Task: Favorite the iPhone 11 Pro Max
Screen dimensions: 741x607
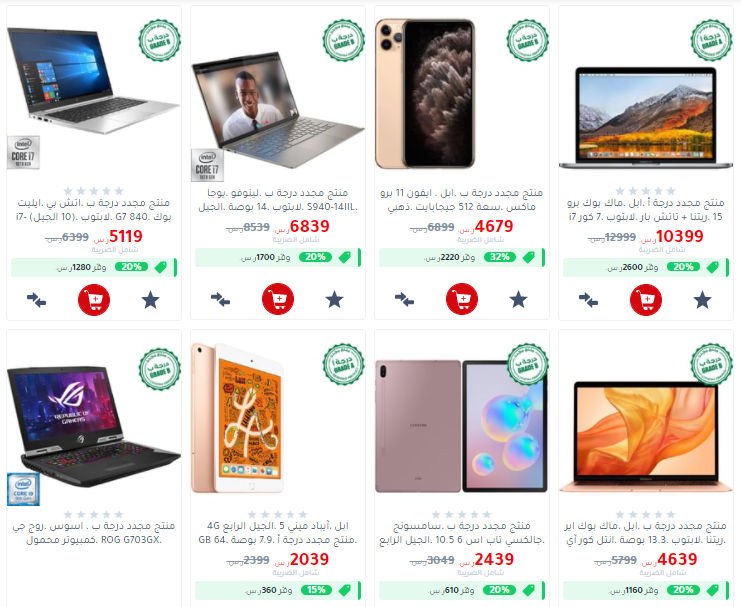Action: click(x=518, y=299)
